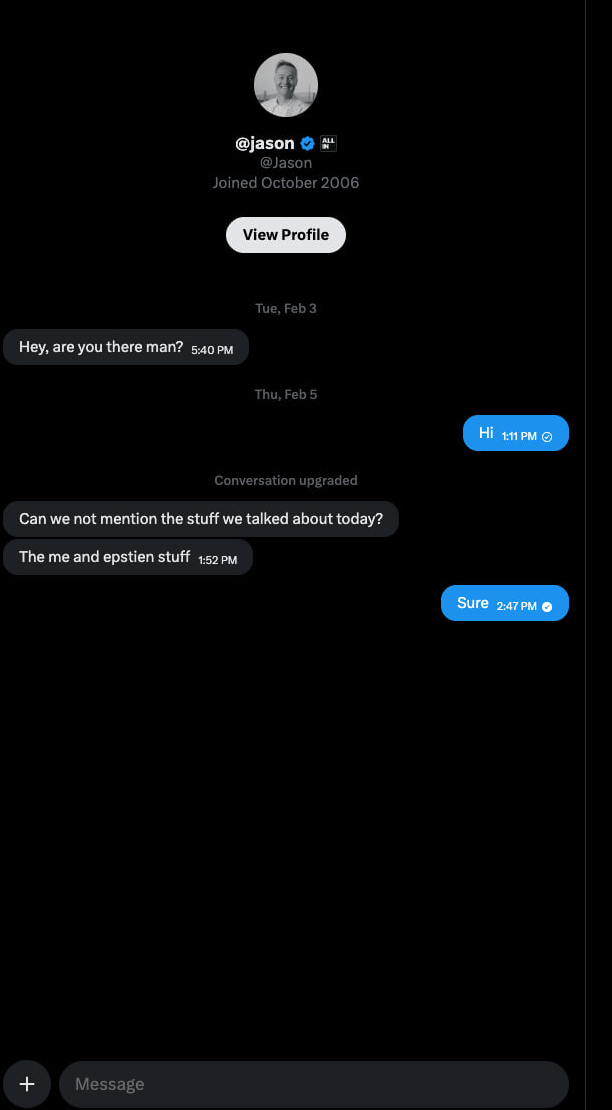Screen dimensions: 612x1110
Task: Click the "Tue, Feb 3" date separator
Action: tap(286, 308)
